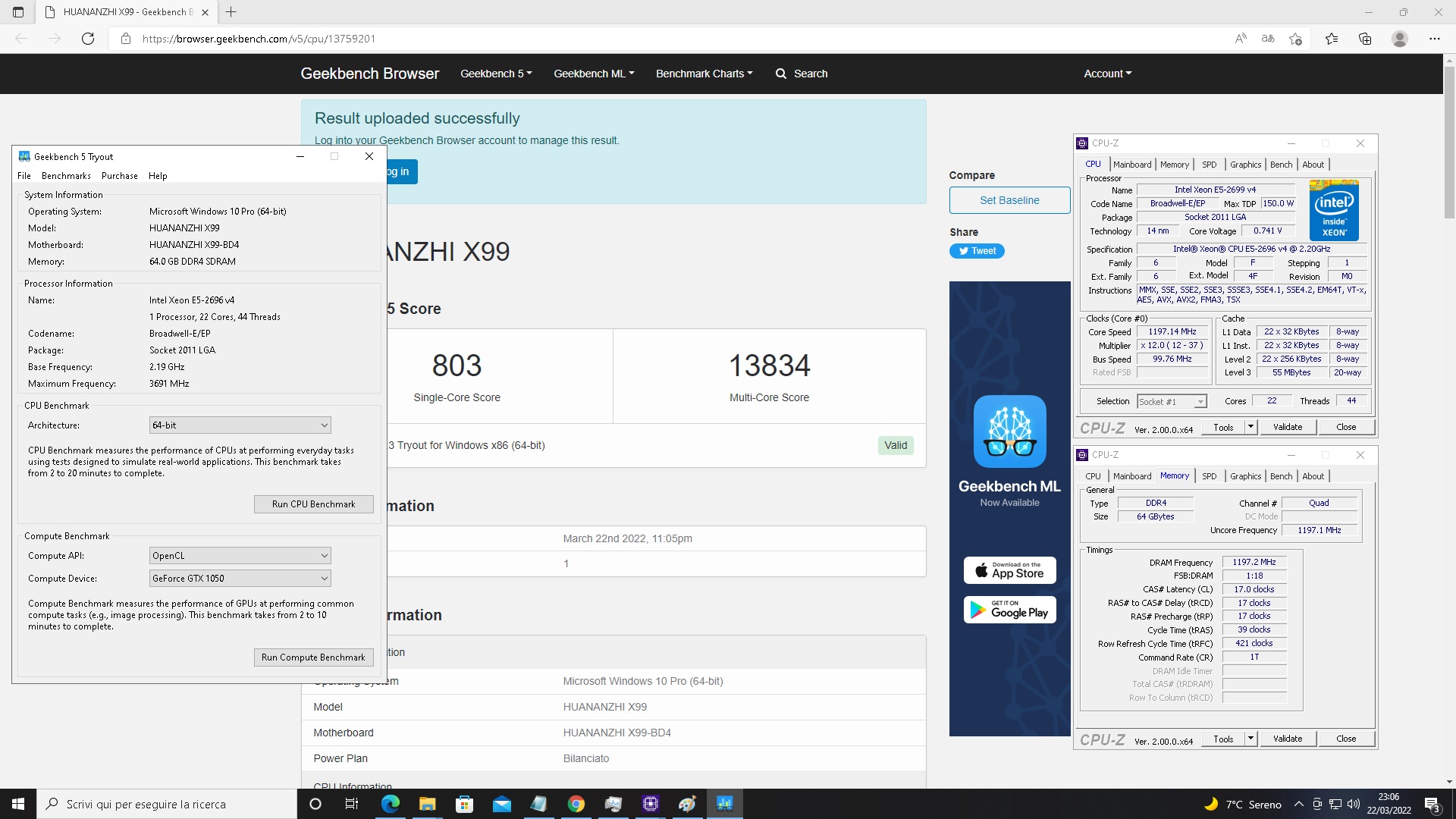Click Validate in upper CPU-Z window
This screenshot has width=1456, height=819.
point(1288,427)
